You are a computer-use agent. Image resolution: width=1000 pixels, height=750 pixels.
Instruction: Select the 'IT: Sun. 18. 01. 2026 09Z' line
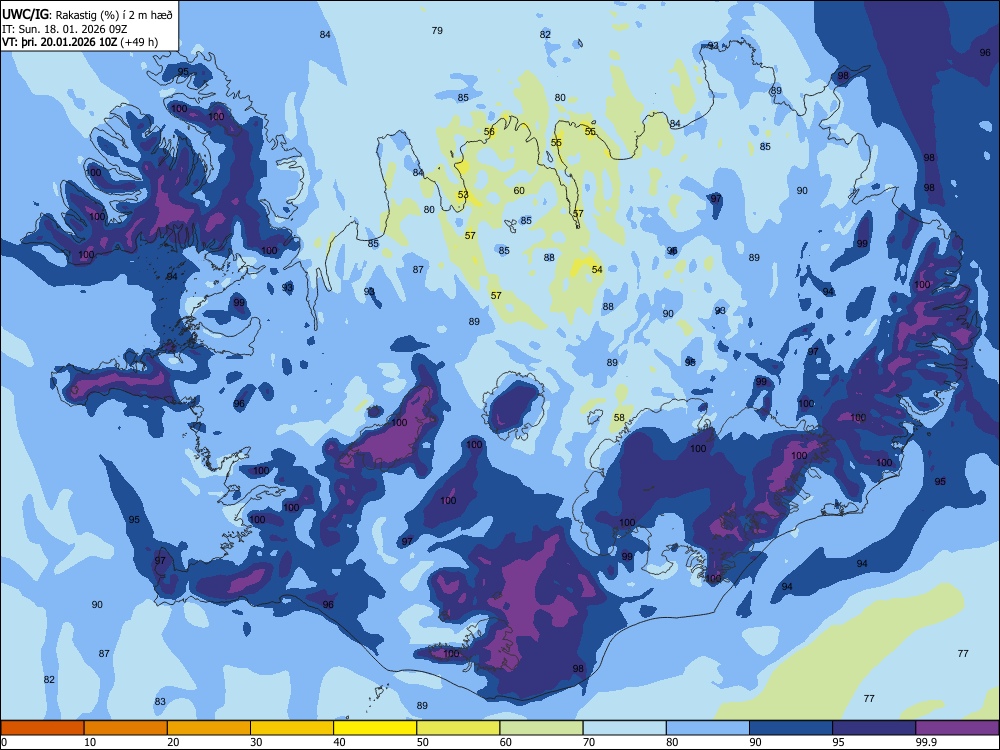coord(64,29)
